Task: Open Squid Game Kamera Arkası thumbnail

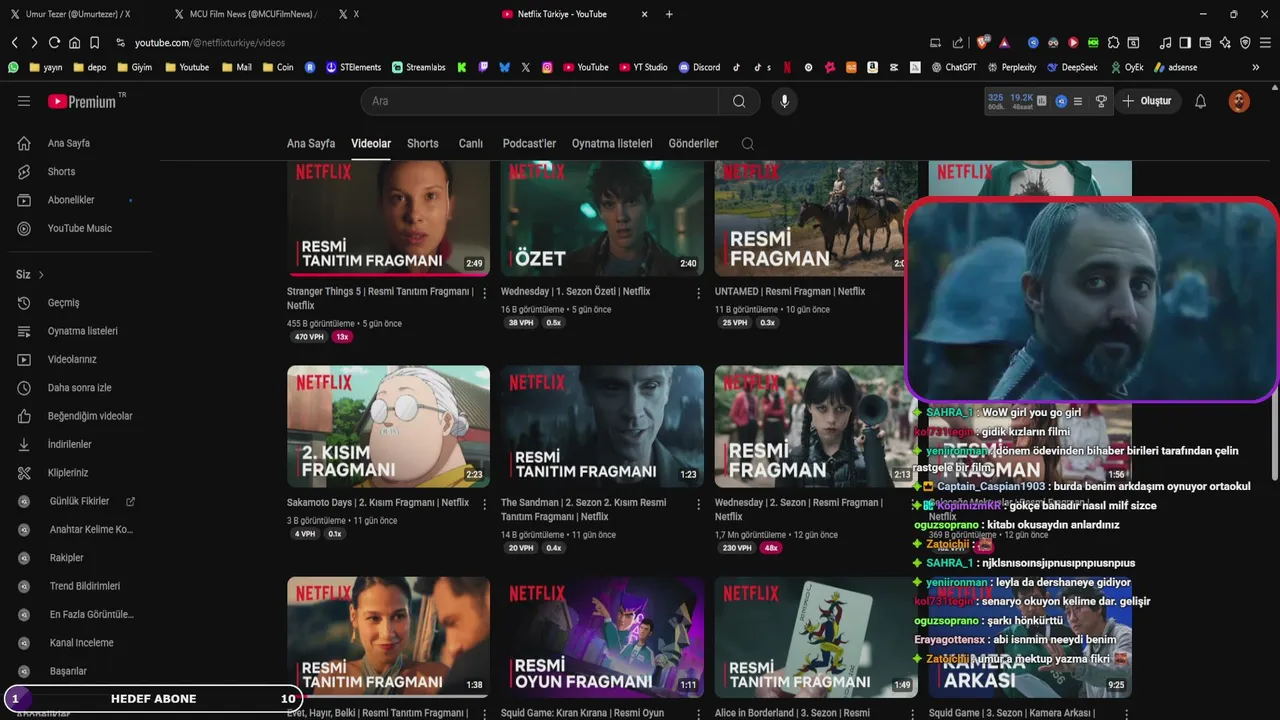Action: [1030, 637]
